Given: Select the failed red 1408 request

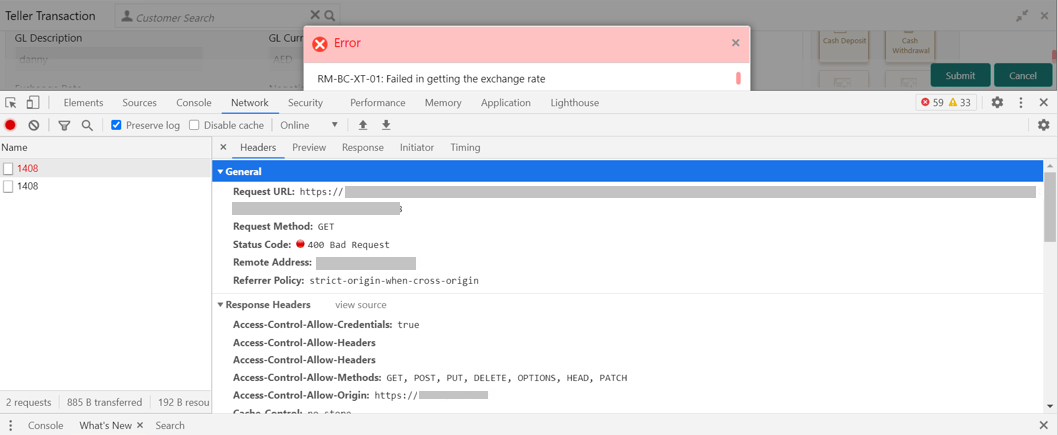Looking at the screenshot, I should pos(105,168).
